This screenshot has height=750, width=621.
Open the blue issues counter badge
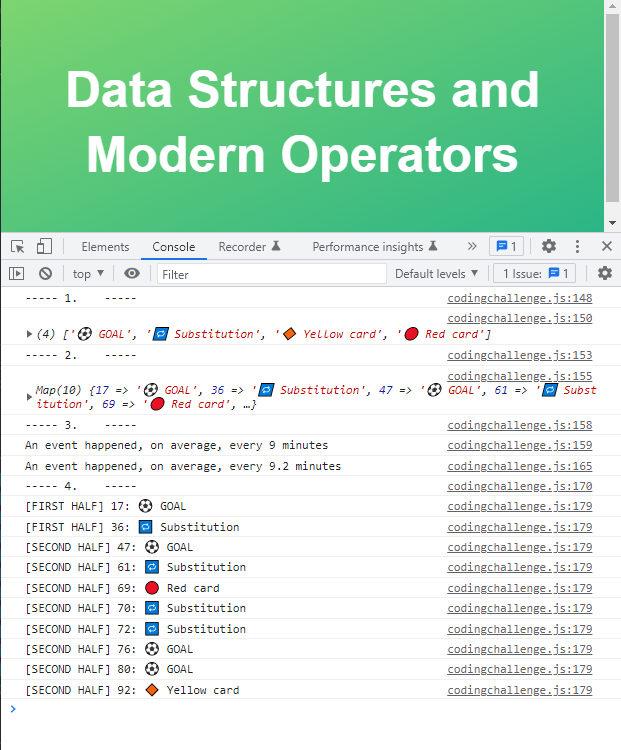[506, 246]
